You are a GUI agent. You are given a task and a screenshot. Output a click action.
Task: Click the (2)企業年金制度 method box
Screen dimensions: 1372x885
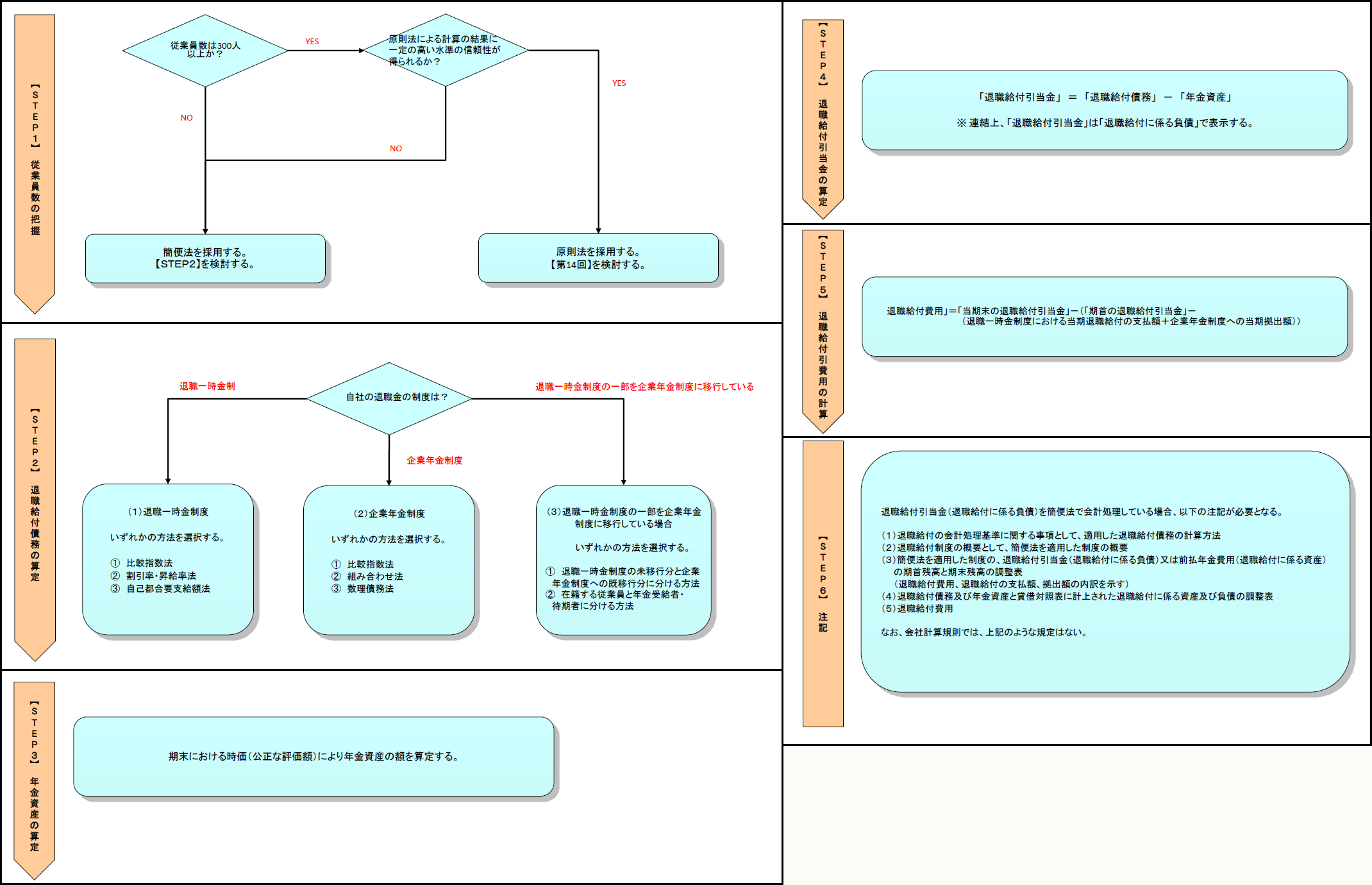pyautogui.click(x=389, y=560)
